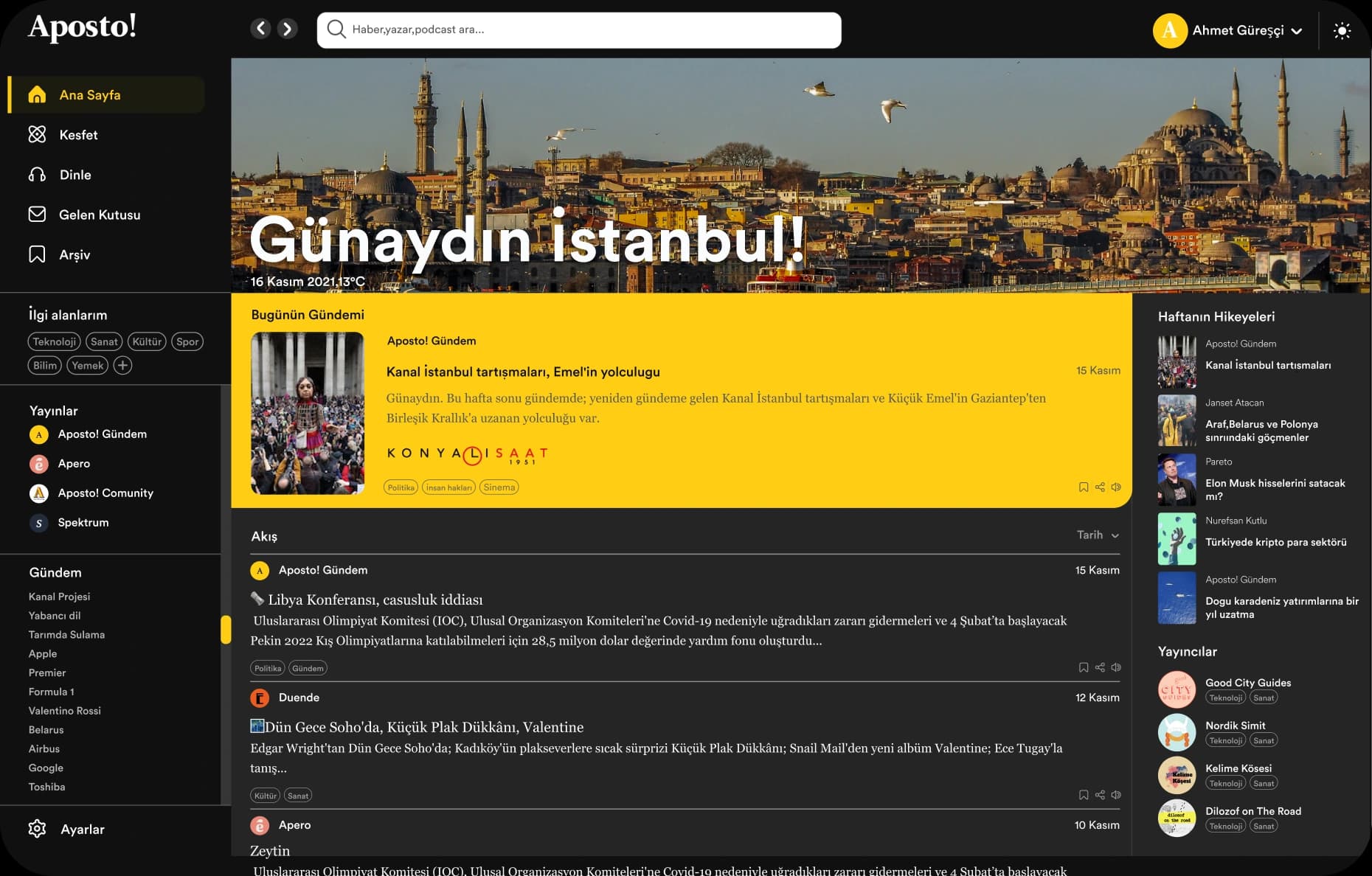Toggle light mode with the sun icon
The height and width of the screenshot is (876, 1372).
pyautogui.click(x=1342, y=30)
